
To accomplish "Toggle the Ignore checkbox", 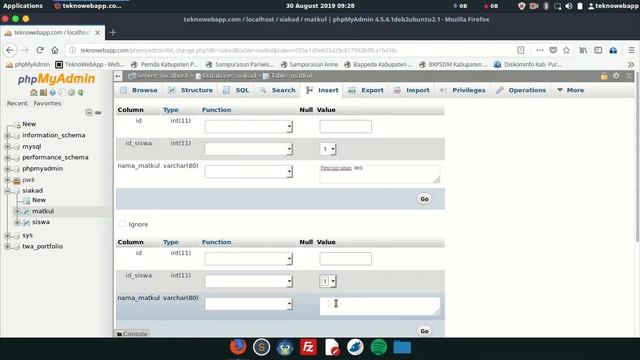I will 122,224.
